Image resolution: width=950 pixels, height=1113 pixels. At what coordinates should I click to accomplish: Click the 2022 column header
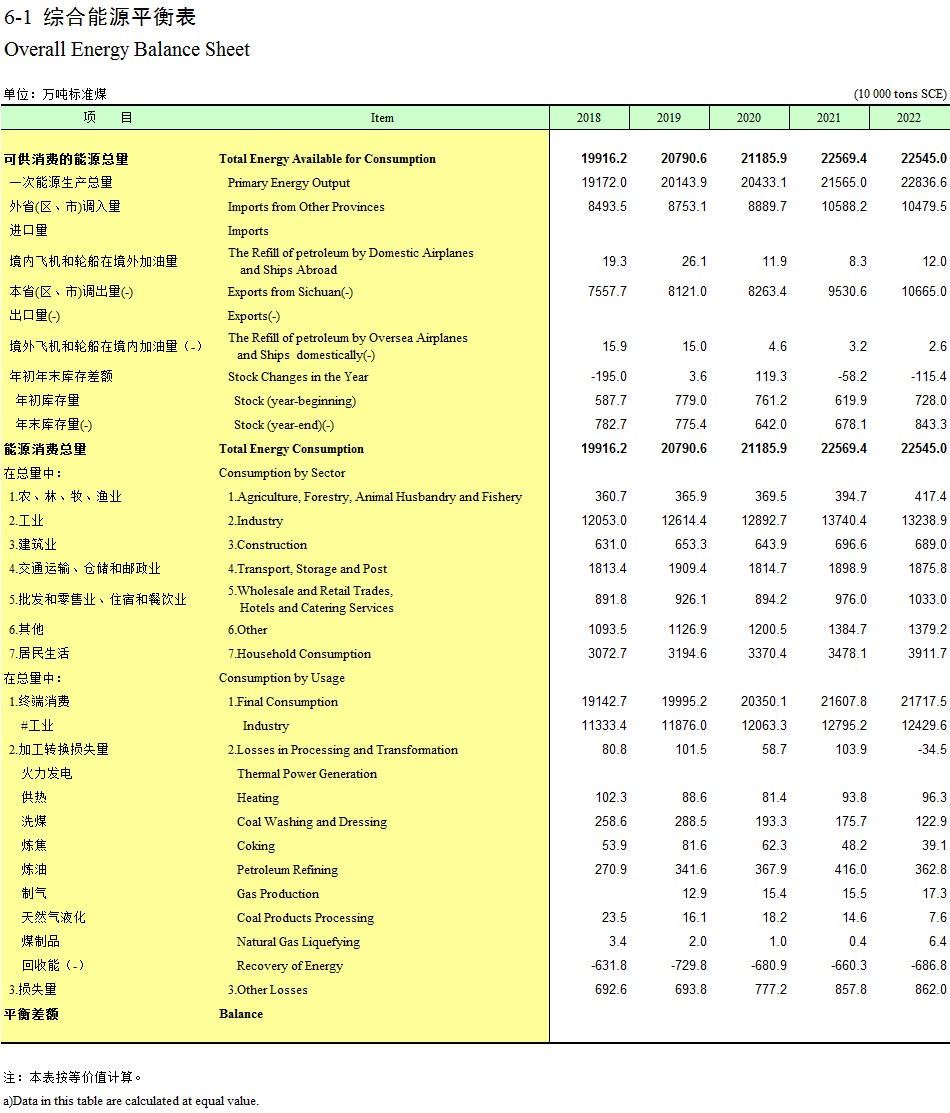coord(909,118)
